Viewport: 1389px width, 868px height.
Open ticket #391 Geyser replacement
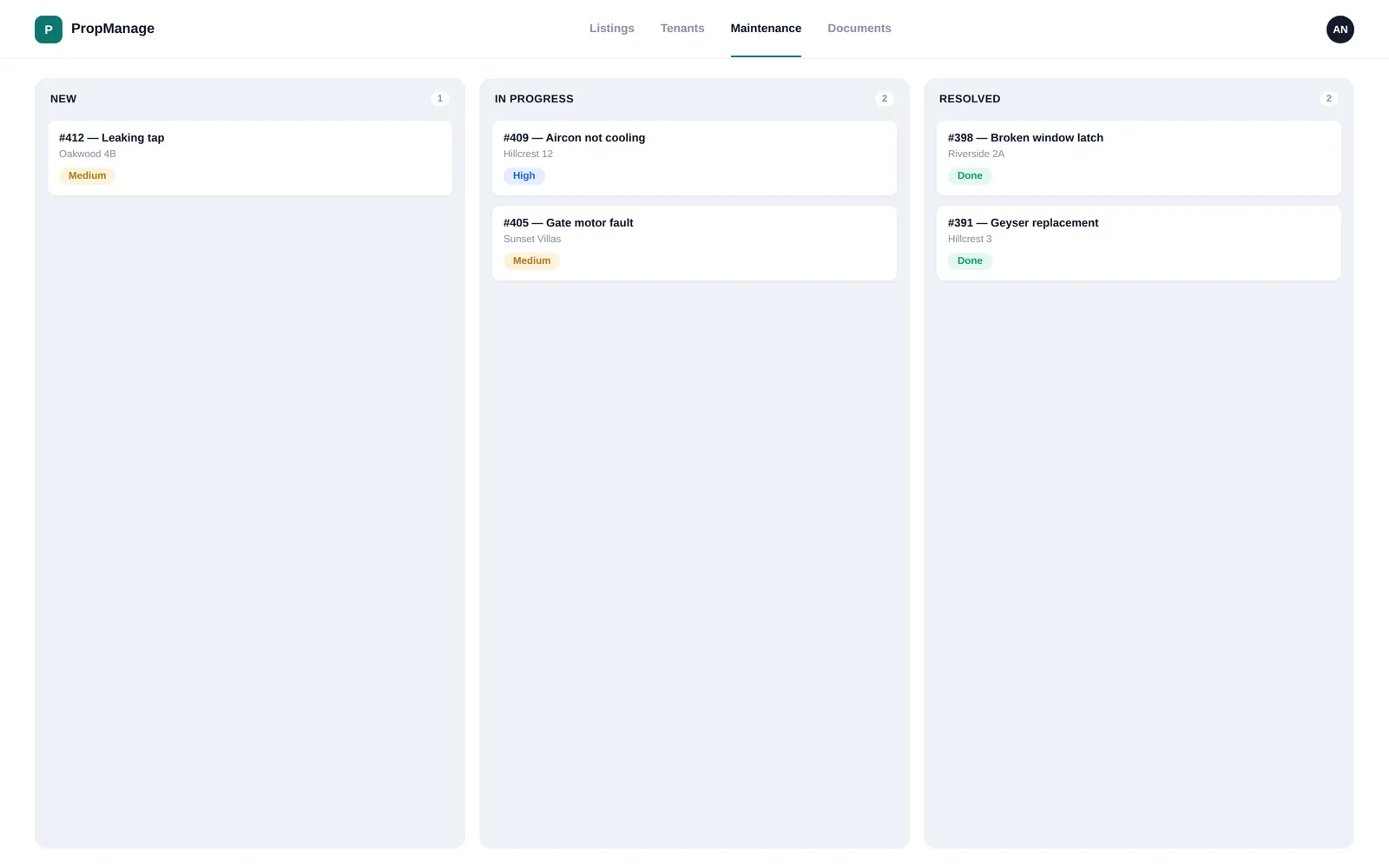(1139, 243)
